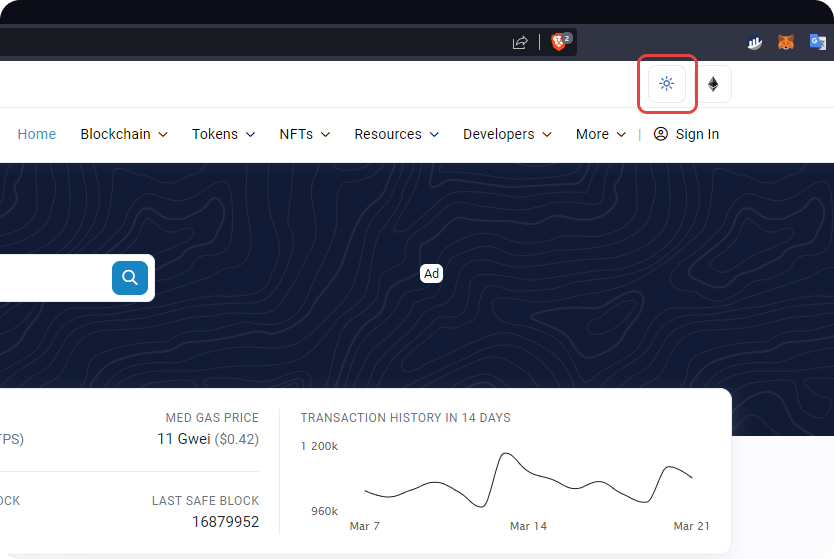Open the NFTs dropdown menu
The image size is (834, 559).
point(304,134)
